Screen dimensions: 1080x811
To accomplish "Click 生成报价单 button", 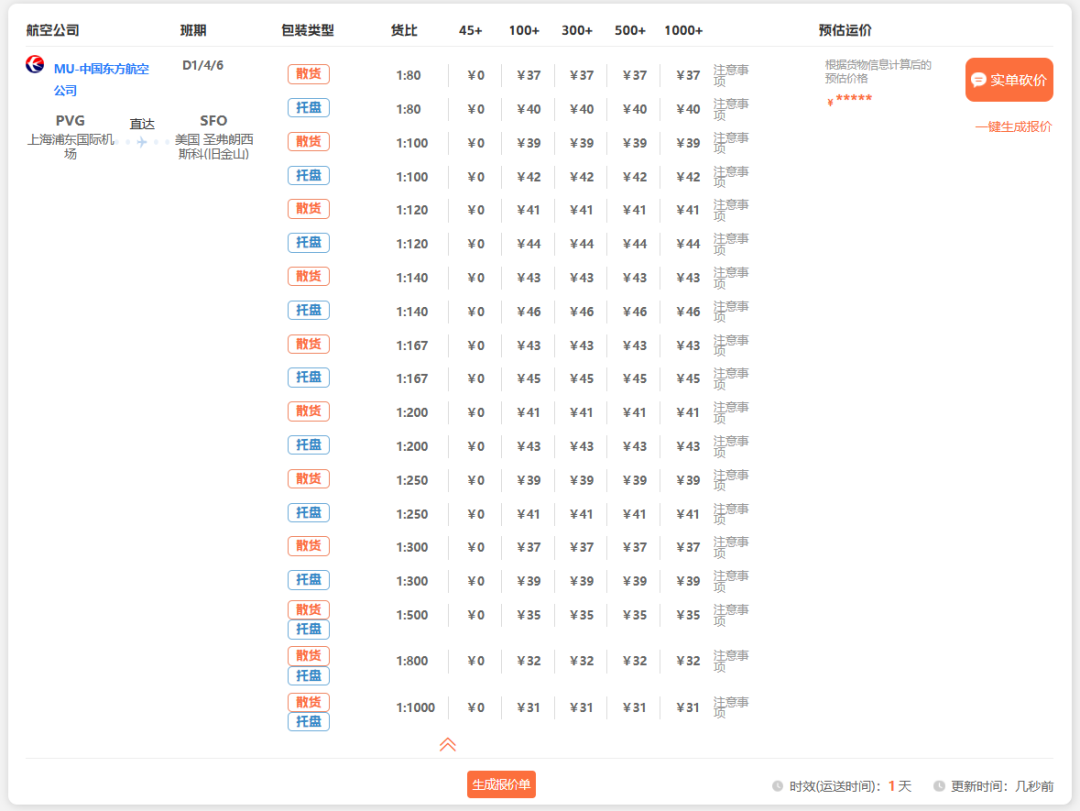I will click(501, 784).
